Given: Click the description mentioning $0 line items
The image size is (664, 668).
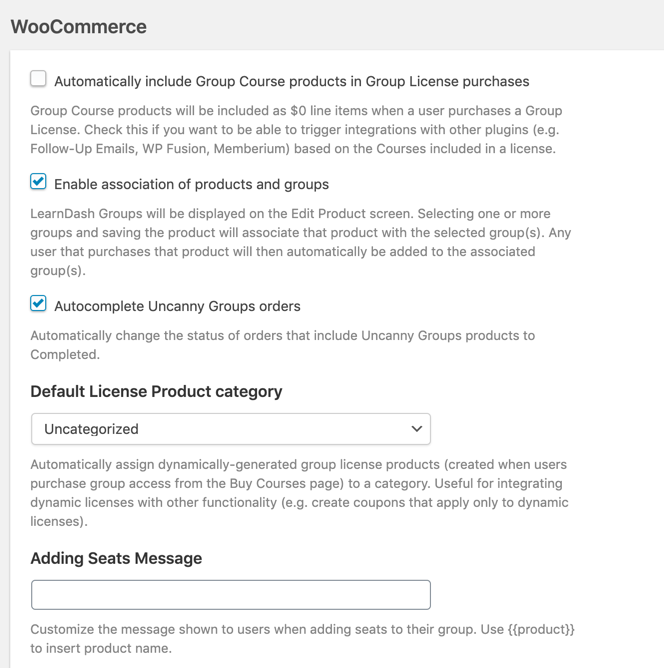Looking at the screenshot, I should click(296, 111).
